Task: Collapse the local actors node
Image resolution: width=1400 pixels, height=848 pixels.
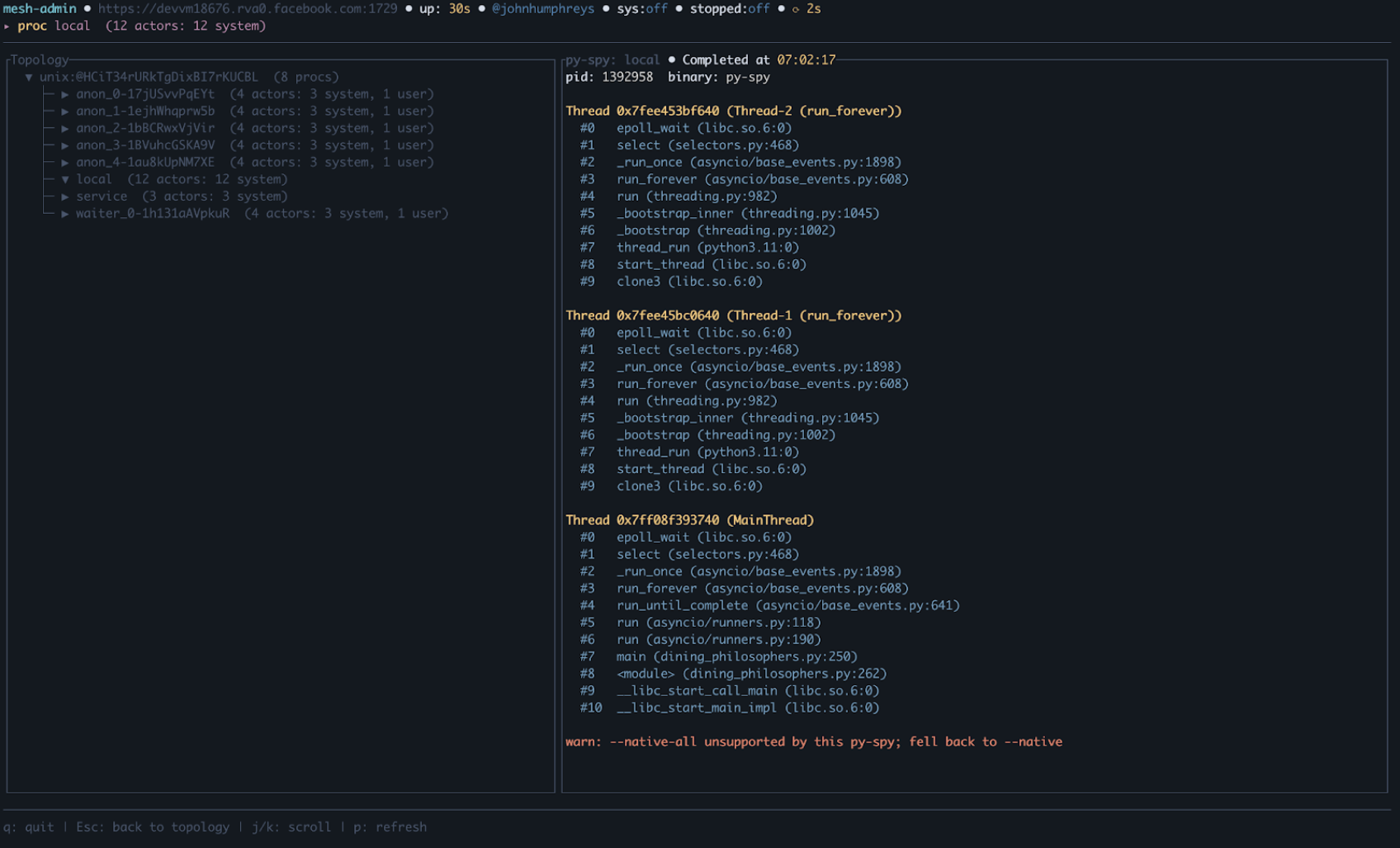Action: point(65,178)
